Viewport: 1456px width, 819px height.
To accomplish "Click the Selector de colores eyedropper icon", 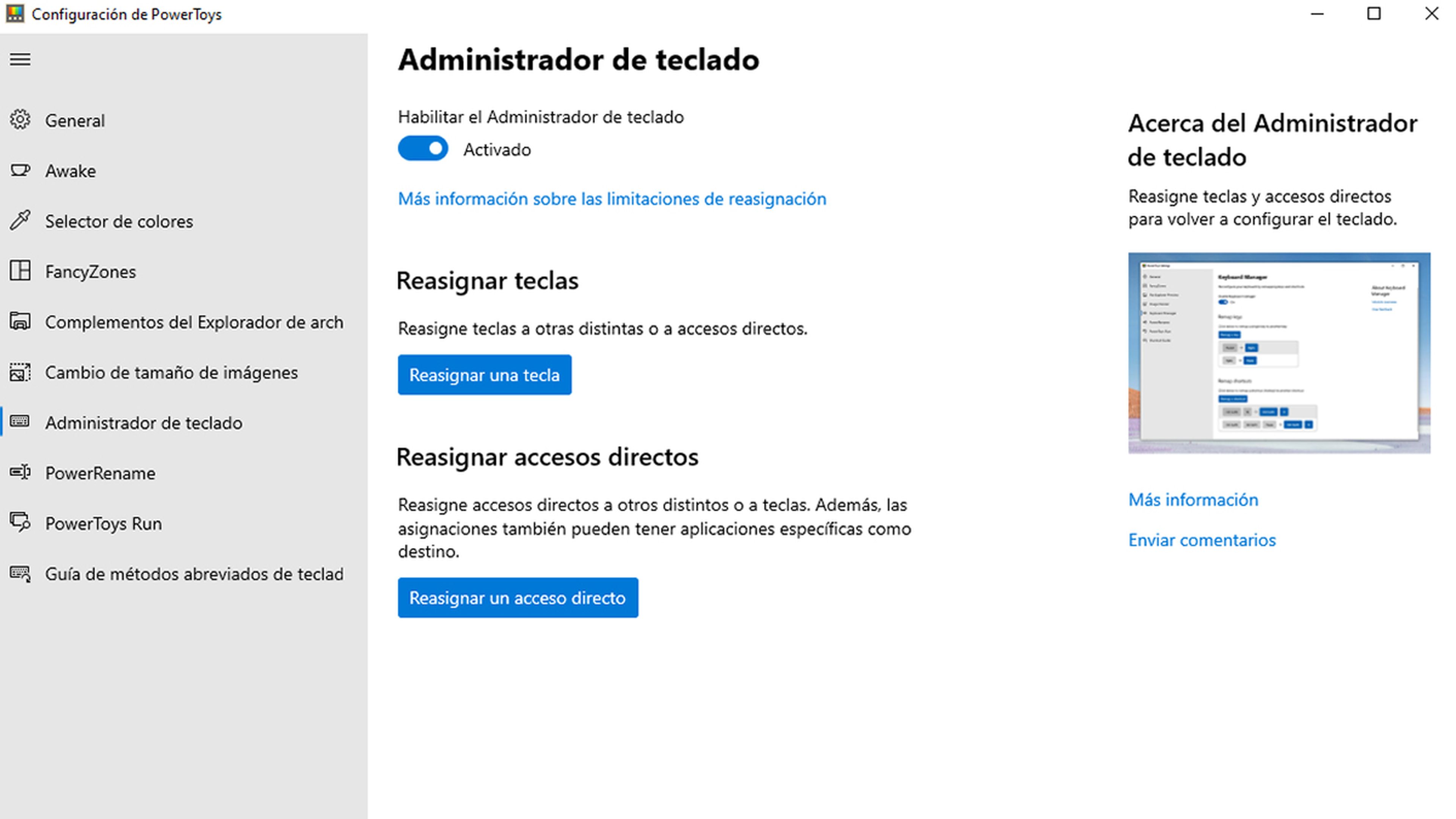I will coord(20,220).
